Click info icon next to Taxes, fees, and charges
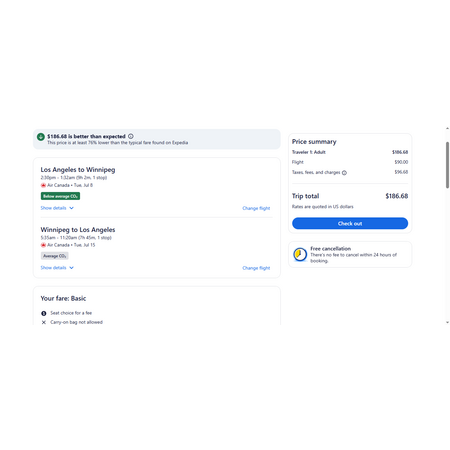 point(344,173)
